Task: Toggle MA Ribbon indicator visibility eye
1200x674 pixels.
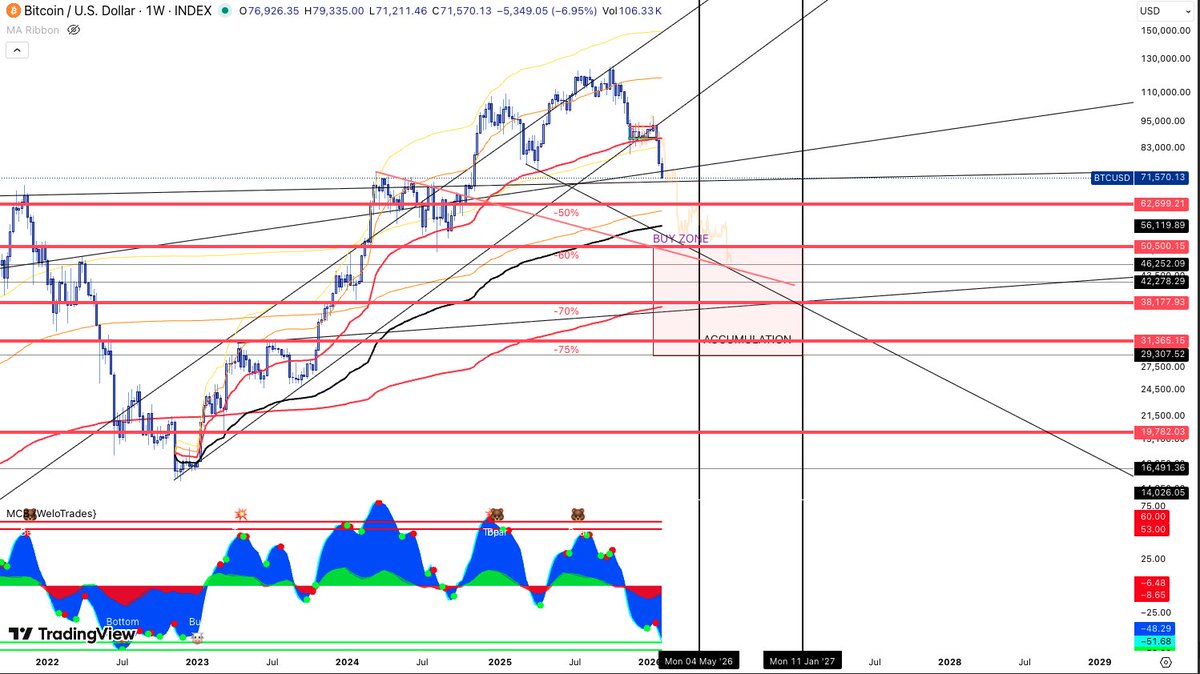Action: [x=73, y=30]
